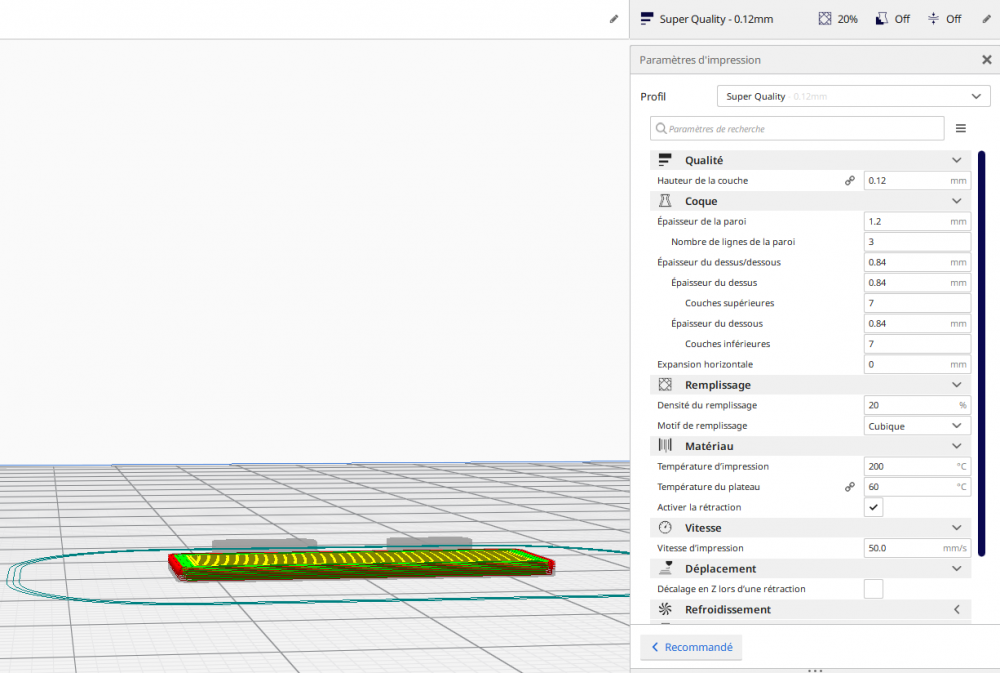Screen dimensions: 1000x673
Task: Edit Nombre de lignes de la paroi value
Action: coord(917,242)
